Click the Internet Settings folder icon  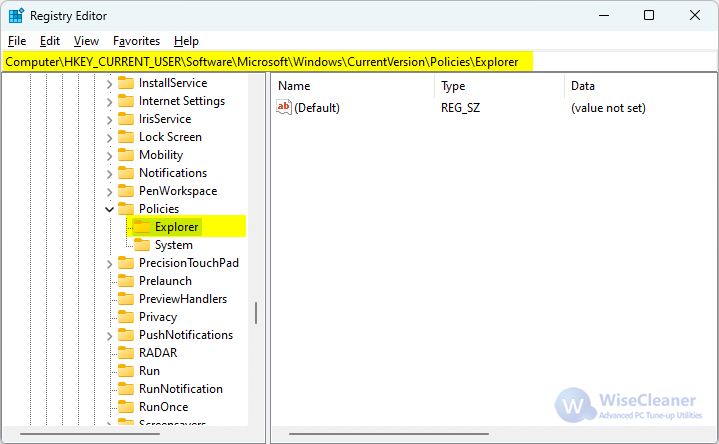pyautogui.click(x=126, y=100)
